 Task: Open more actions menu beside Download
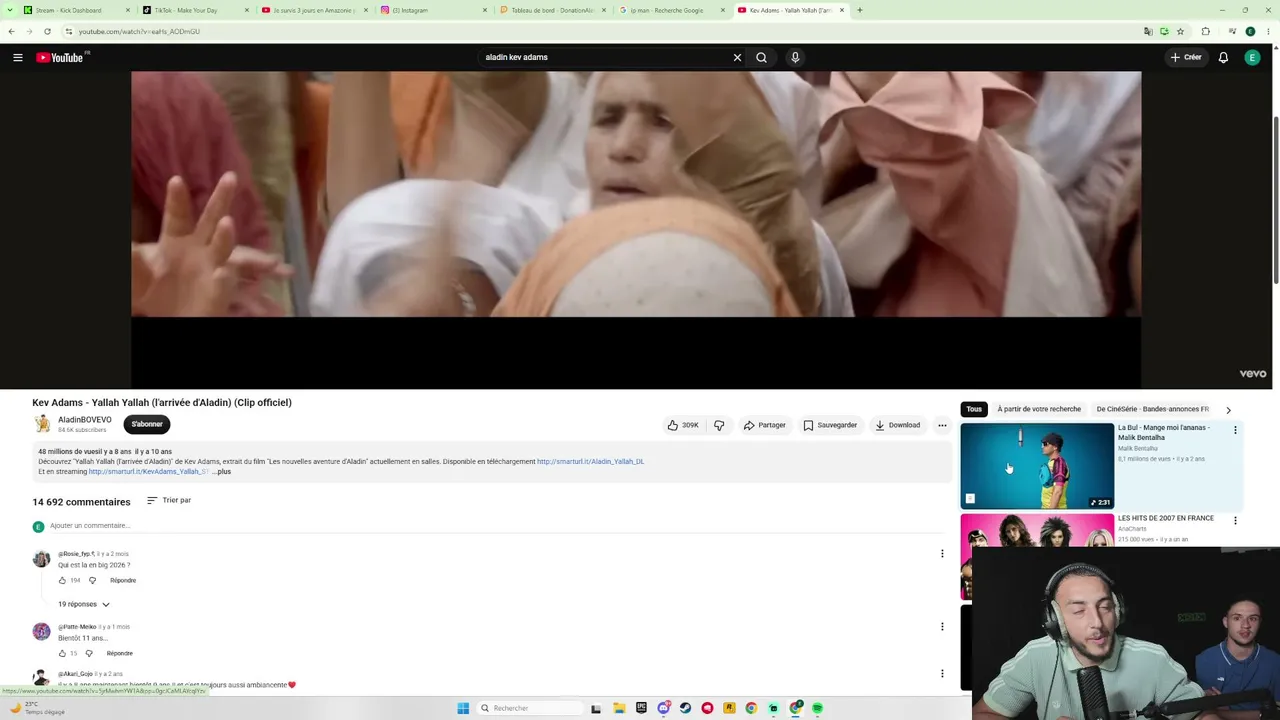click(x=942, y=425)
